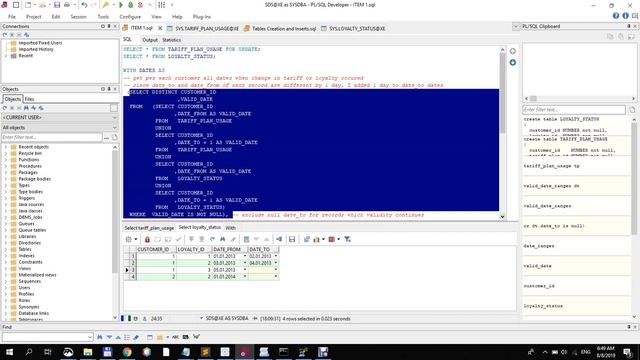
Task: Switch to the Files tab in Objects panel
Action: [x=29, y=99]
